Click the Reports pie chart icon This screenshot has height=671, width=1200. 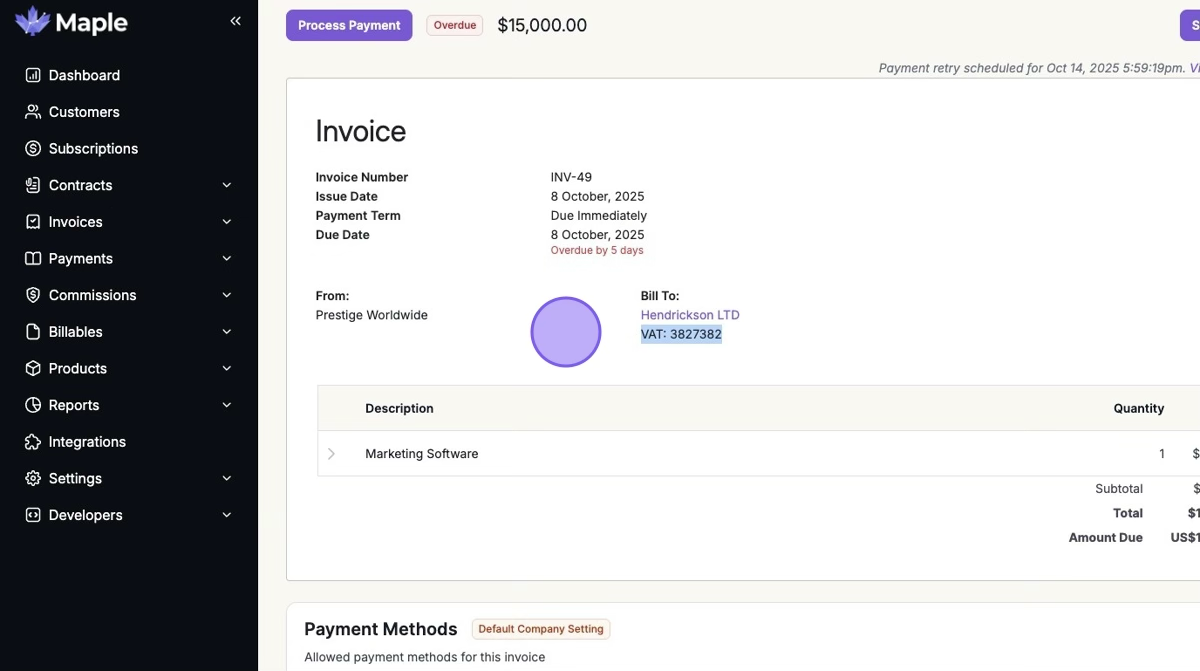(x=33, y=405)
